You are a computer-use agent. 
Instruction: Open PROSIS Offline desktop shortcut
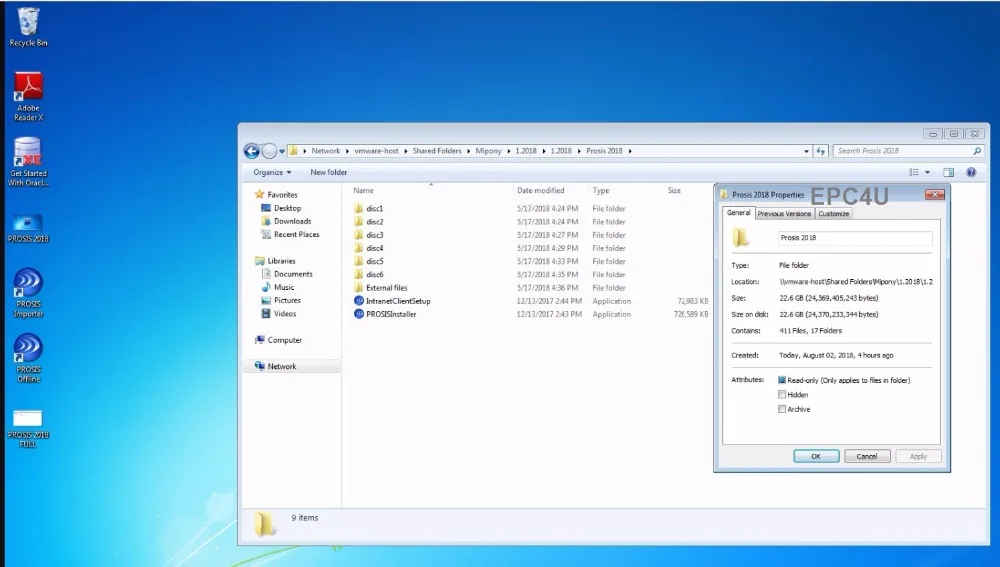[x=28, y=349]
